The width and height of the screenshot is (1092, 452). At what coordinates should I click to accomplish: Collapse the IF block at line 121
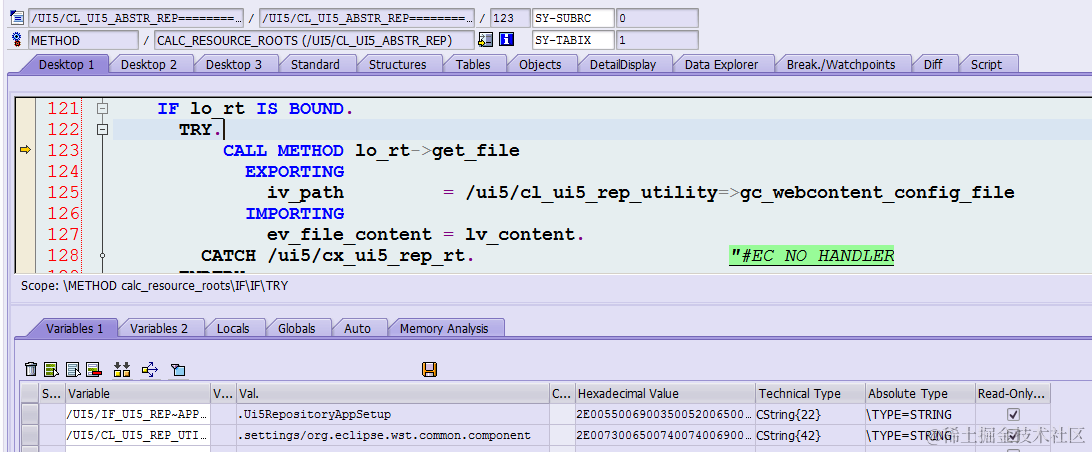pos(103,109)
